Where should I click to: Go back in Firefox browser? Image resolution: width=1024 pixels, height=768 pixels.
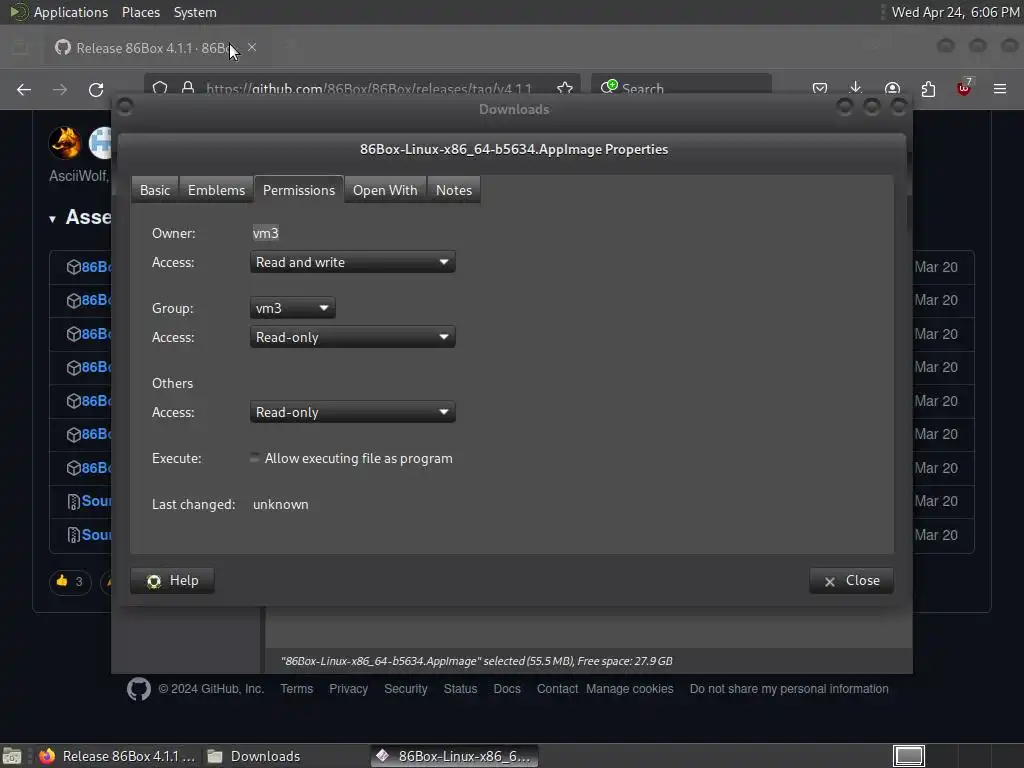24,89
